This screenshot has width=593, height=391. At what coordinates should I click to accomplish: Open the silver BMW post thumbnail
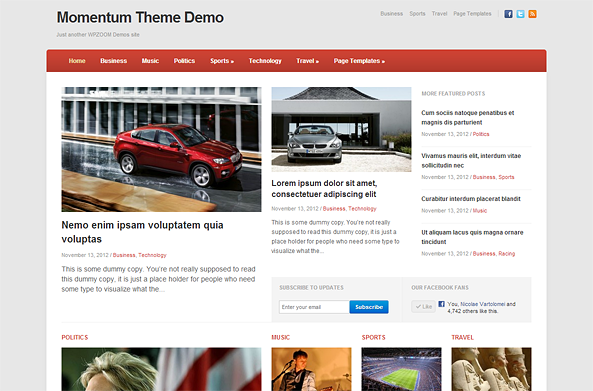click(341, 129)
